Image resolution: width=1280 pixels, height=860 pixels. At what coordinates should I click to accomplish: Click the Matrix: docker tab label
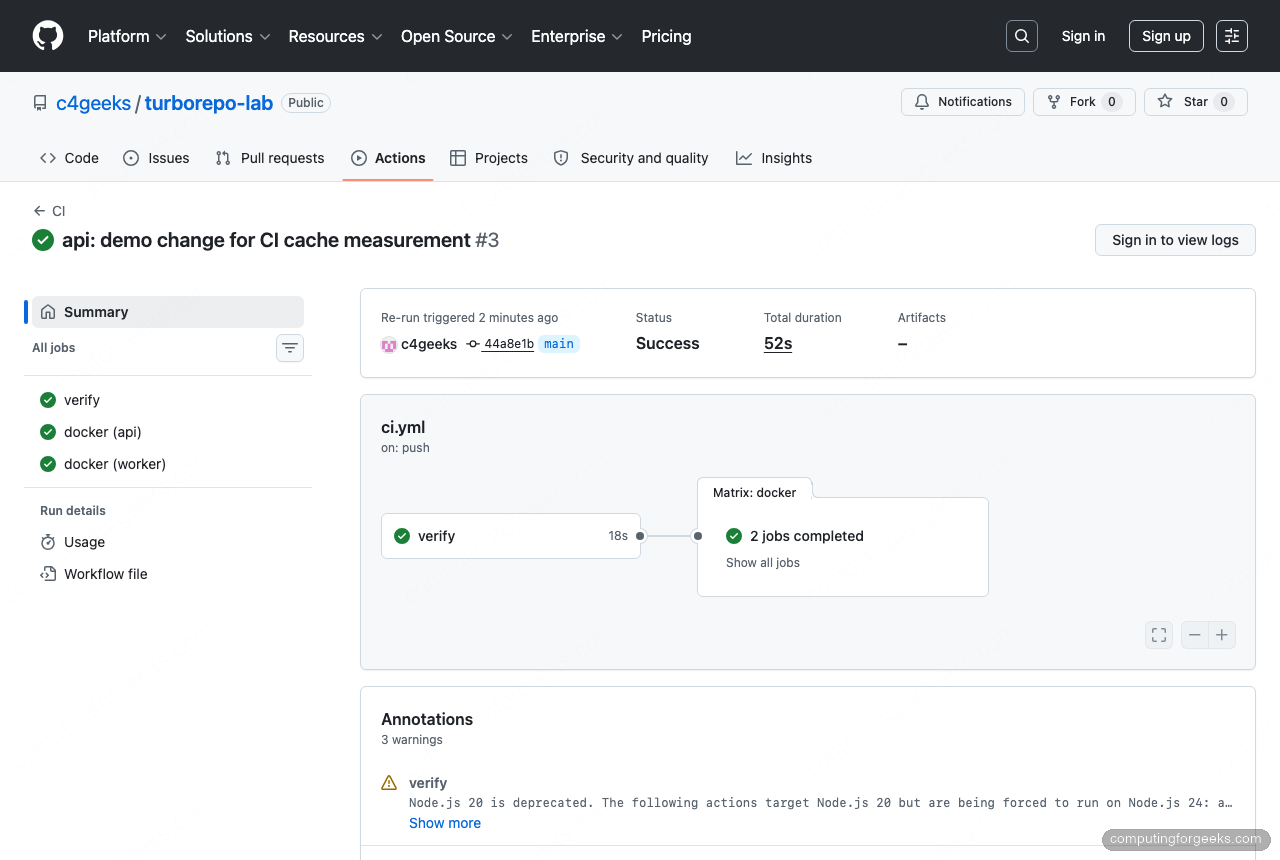pos(755,493)
